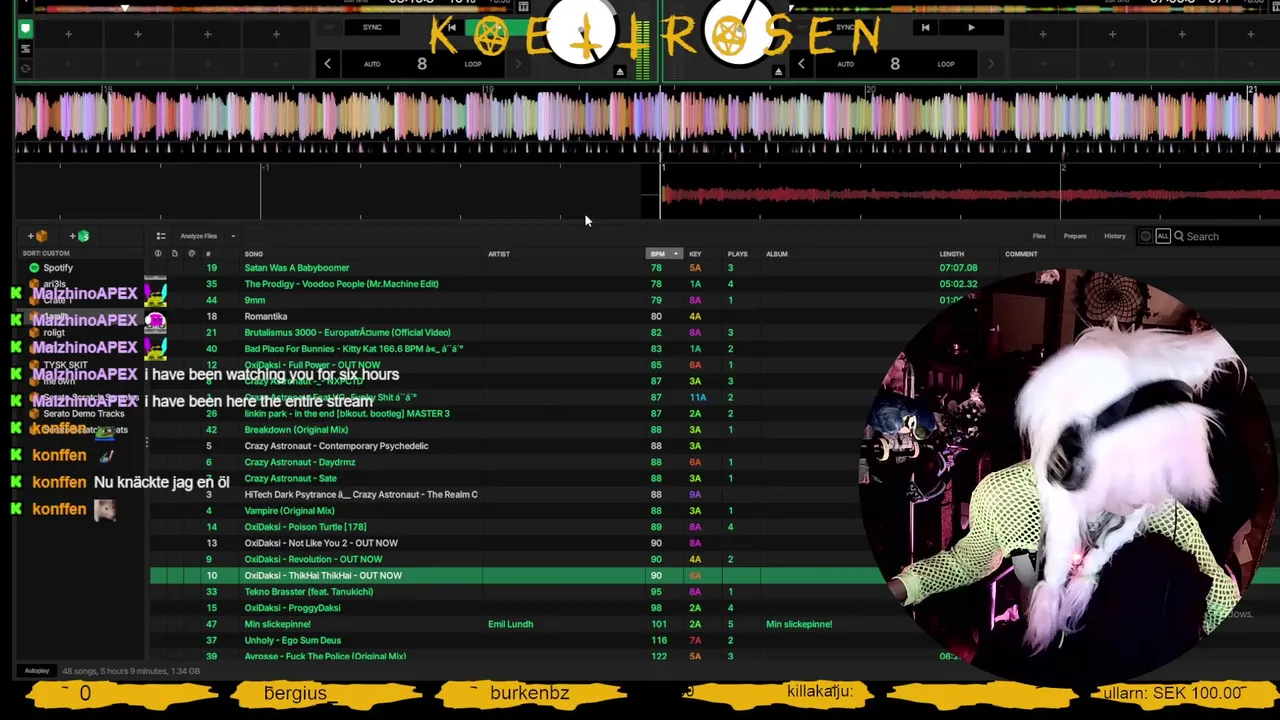Select track Tekno Brasster (feat. Tanukichi)
This screenshot has height=720, width=1280.
click(309, 592)
